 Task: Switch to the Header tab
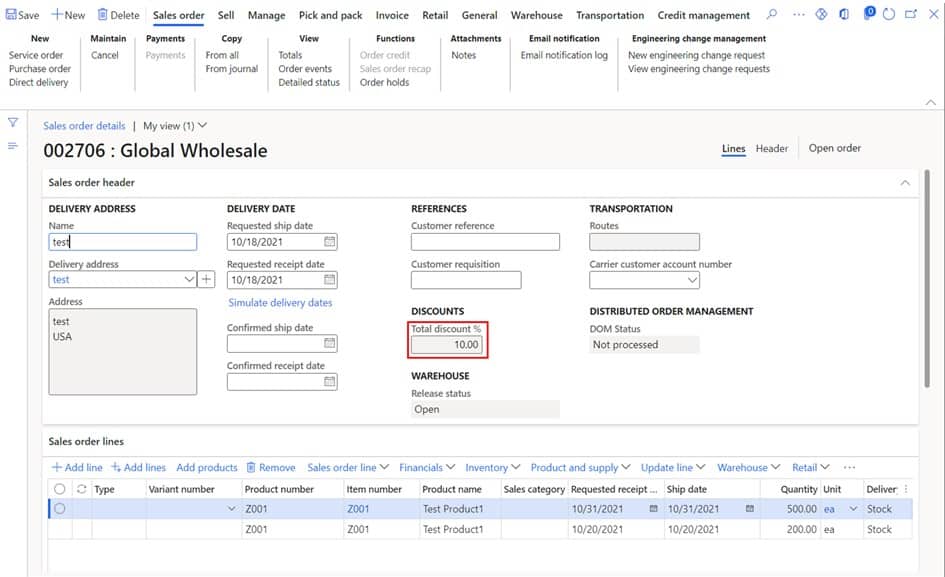pos(772,148)
